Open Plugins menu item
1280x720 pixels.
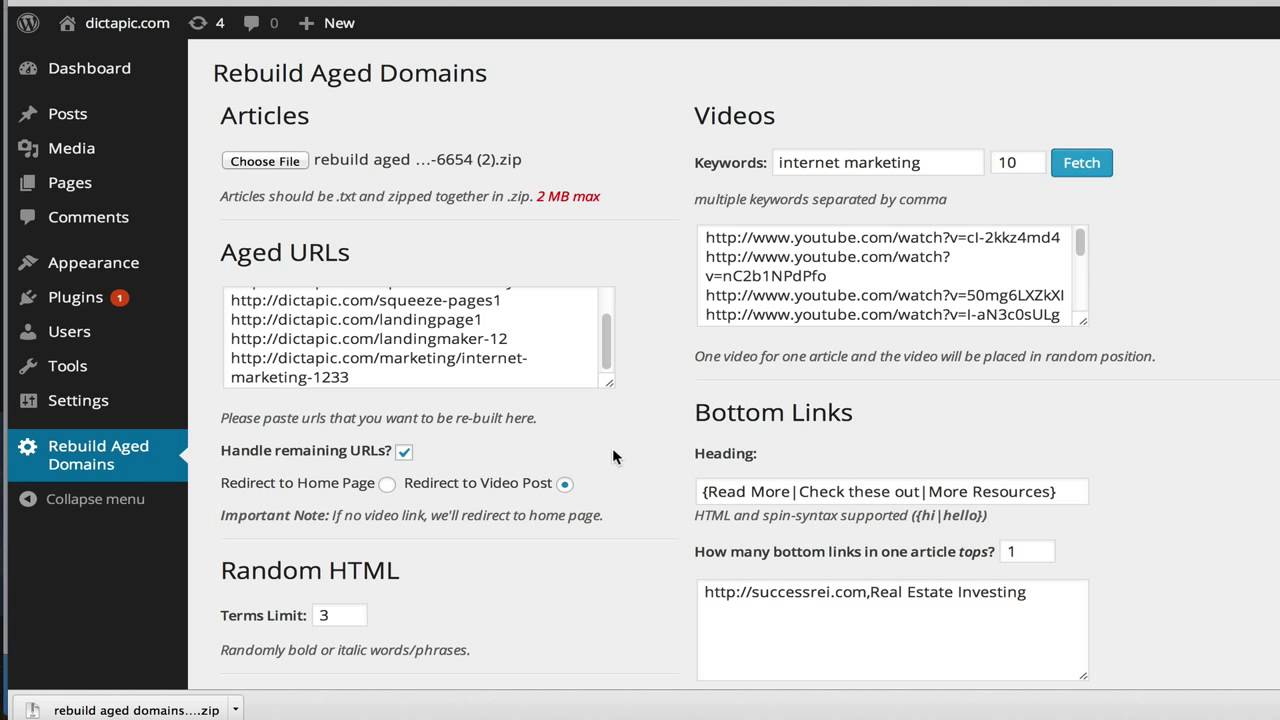75,297
